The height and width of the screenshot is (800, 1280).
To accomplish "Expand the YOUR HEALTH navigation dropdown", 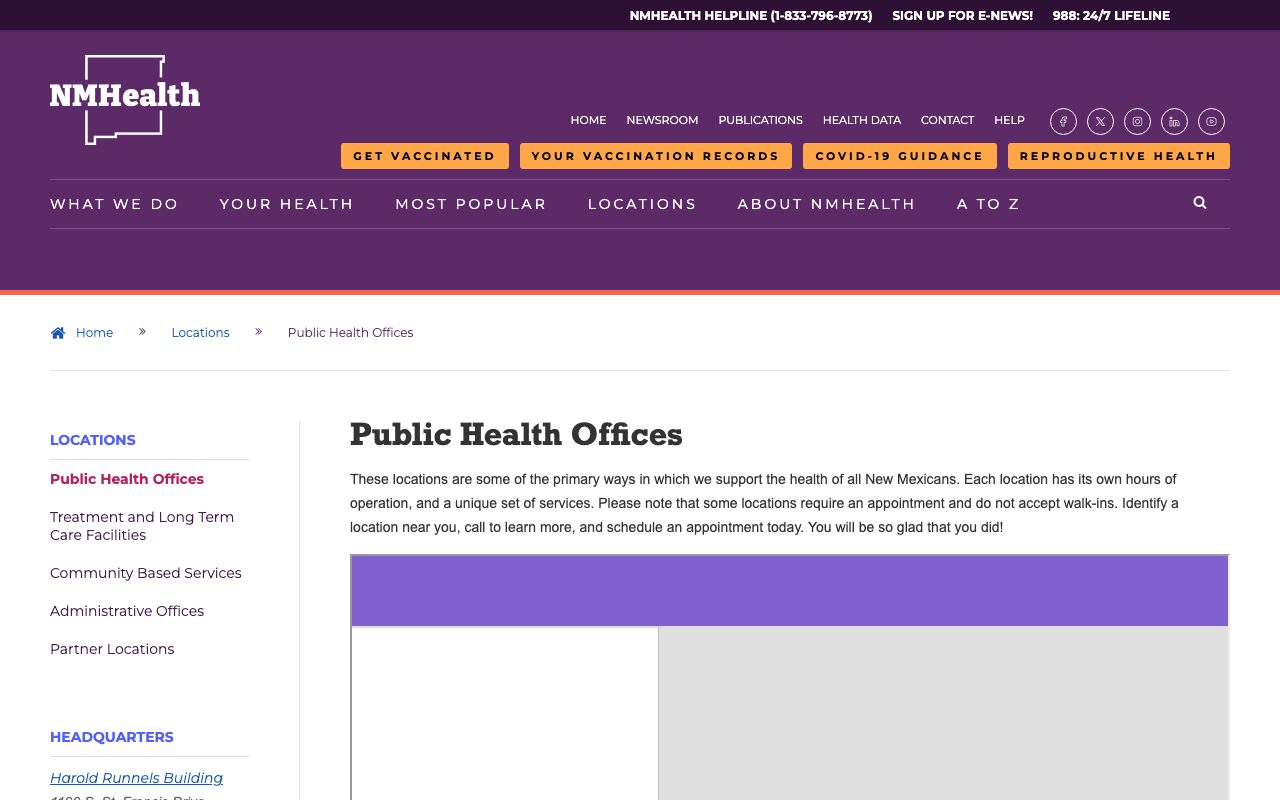I will (287, 204).
